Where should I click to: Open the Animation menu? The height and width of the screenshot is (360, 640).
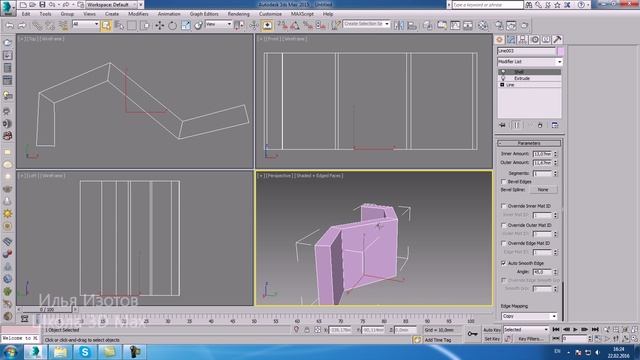click(x=169, y=14)
